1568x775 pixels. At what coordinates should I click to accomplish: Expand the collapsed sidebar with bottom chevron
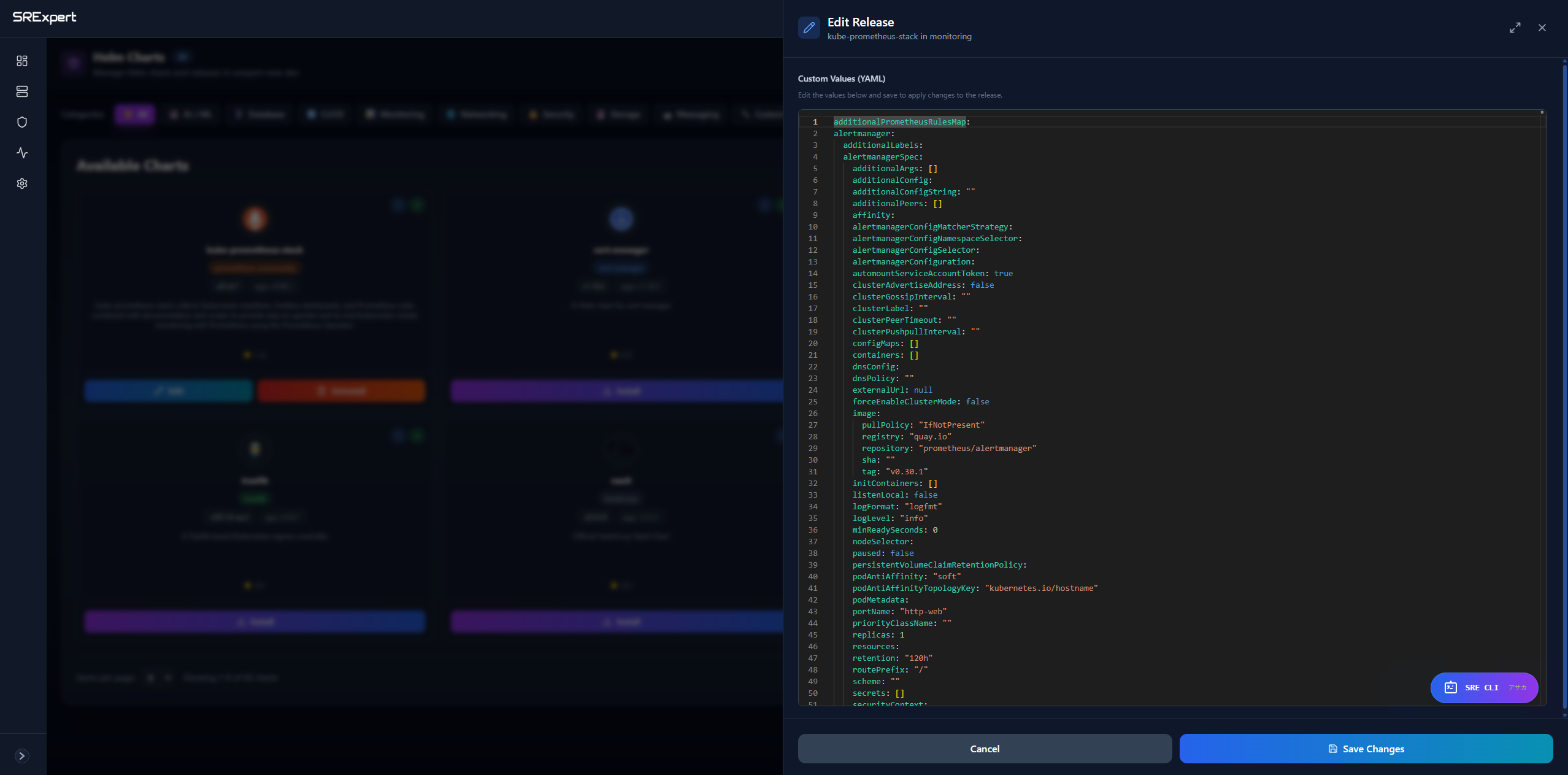pos(23,756)
